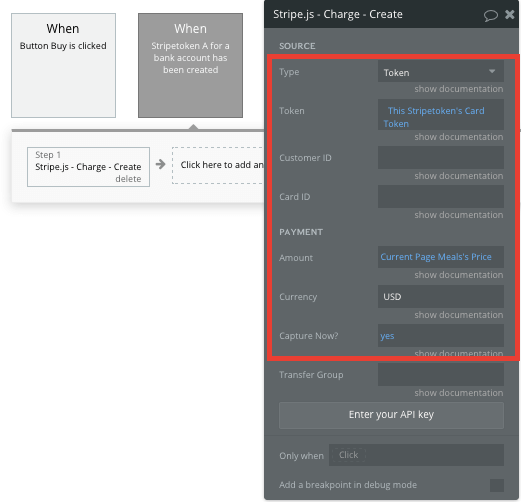Show documentation for Card ID
521x502 pixels.
pos(459,215)
